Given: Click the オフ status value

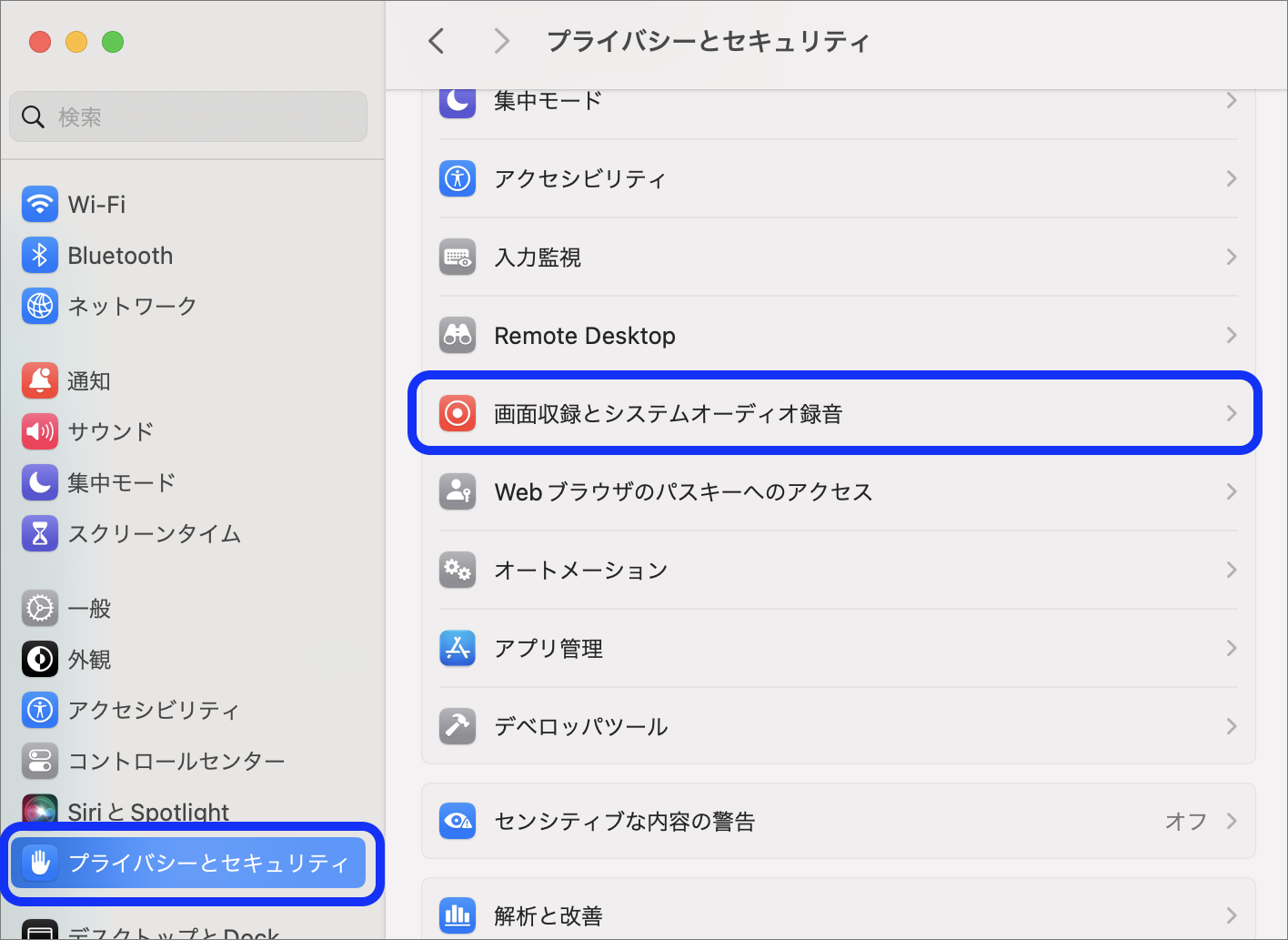Looking at the screenshot, I should (1186, 822).
